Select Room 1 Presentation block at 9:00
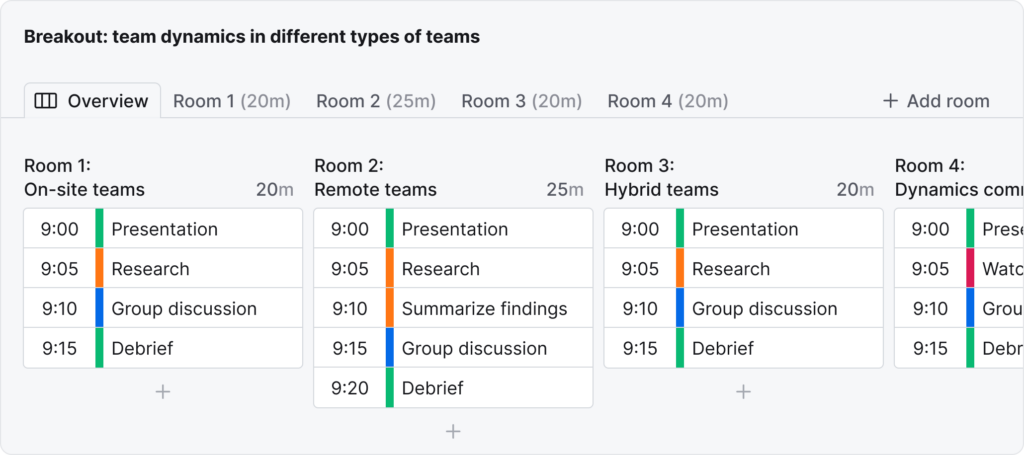 163,228
